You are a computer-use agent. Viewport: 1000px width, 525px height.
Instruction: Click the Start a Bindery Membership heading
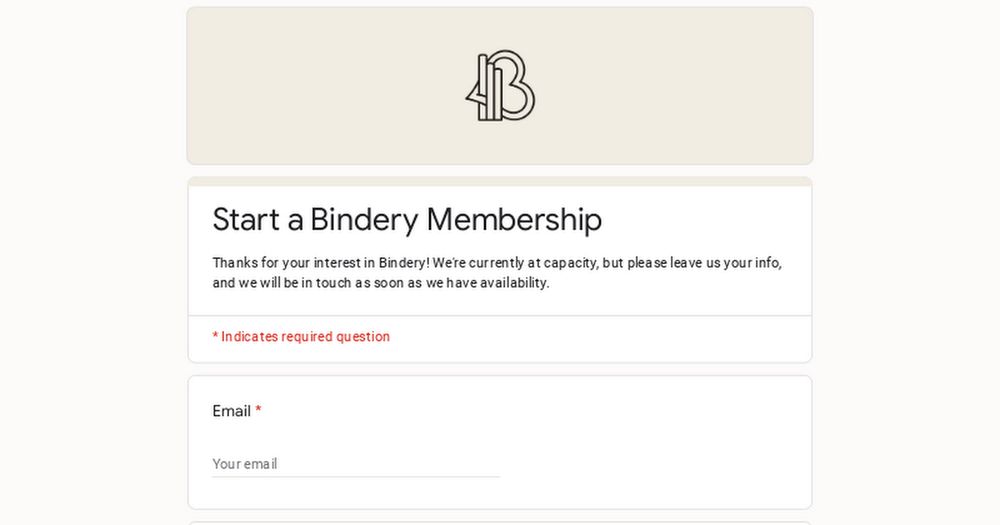click(x=406, y=219)
